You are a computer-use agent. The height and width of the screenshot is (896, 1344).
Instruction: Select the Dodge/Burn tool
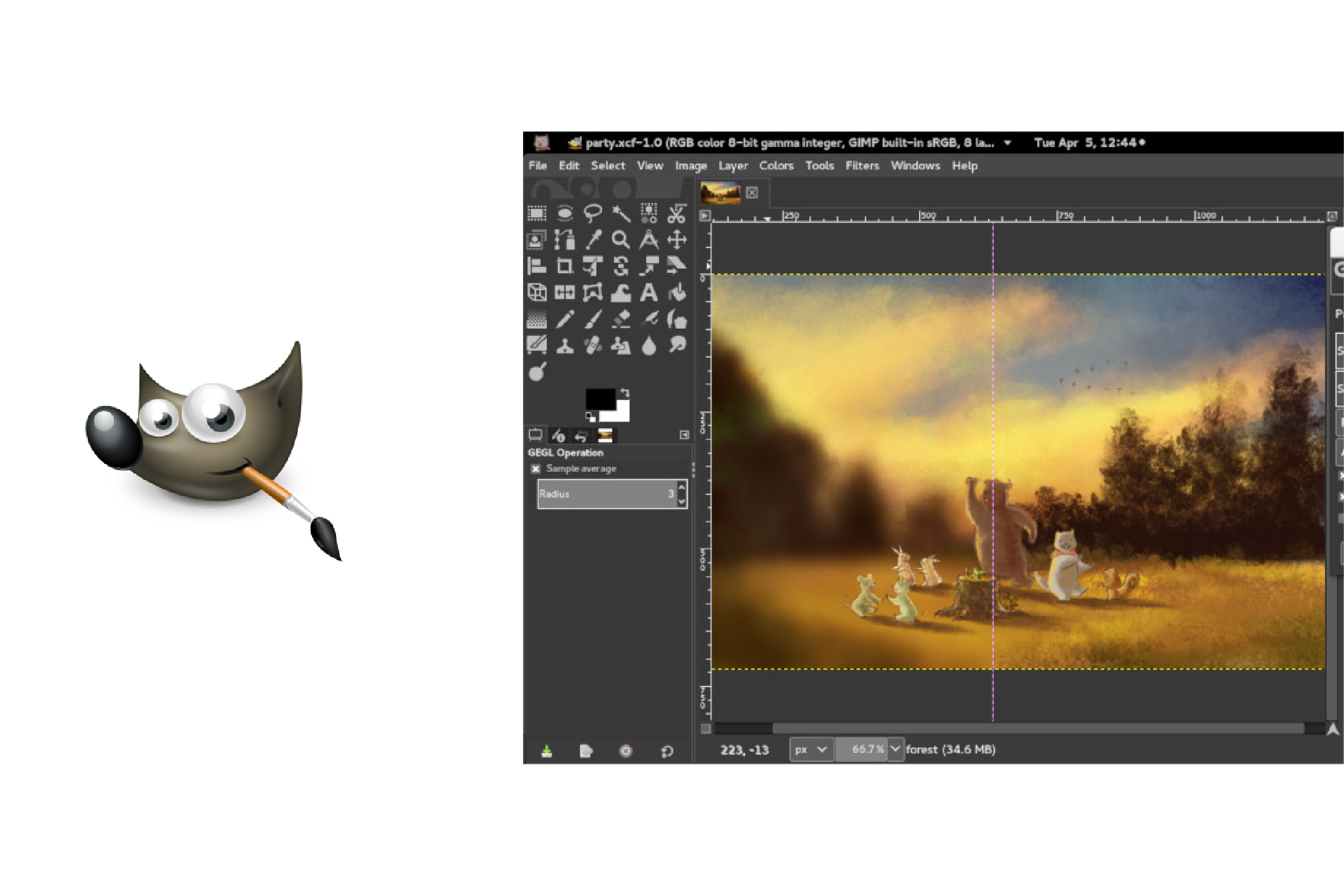click(x=537, y=372)
